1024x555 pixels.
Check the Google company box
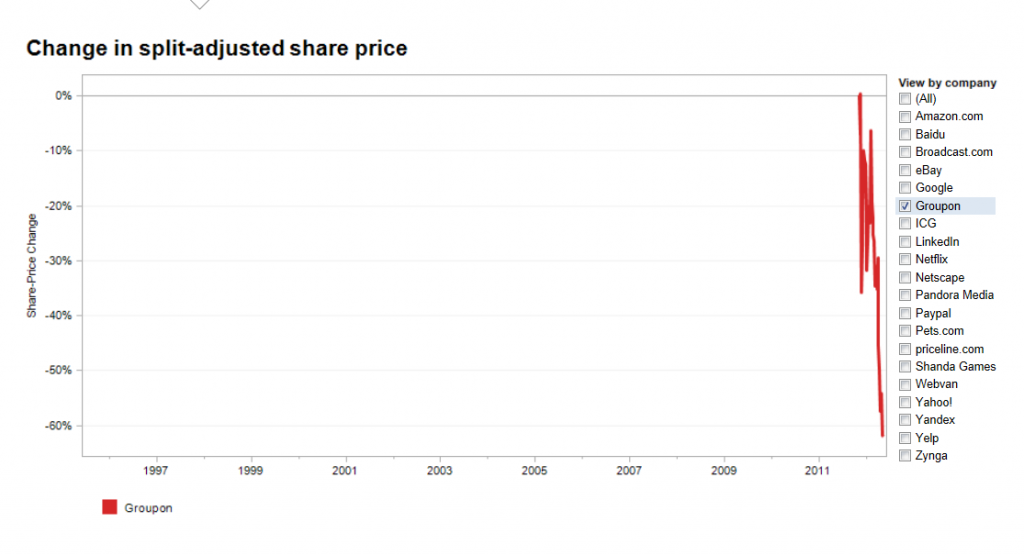pyautogui.click(x=905, y=188)
